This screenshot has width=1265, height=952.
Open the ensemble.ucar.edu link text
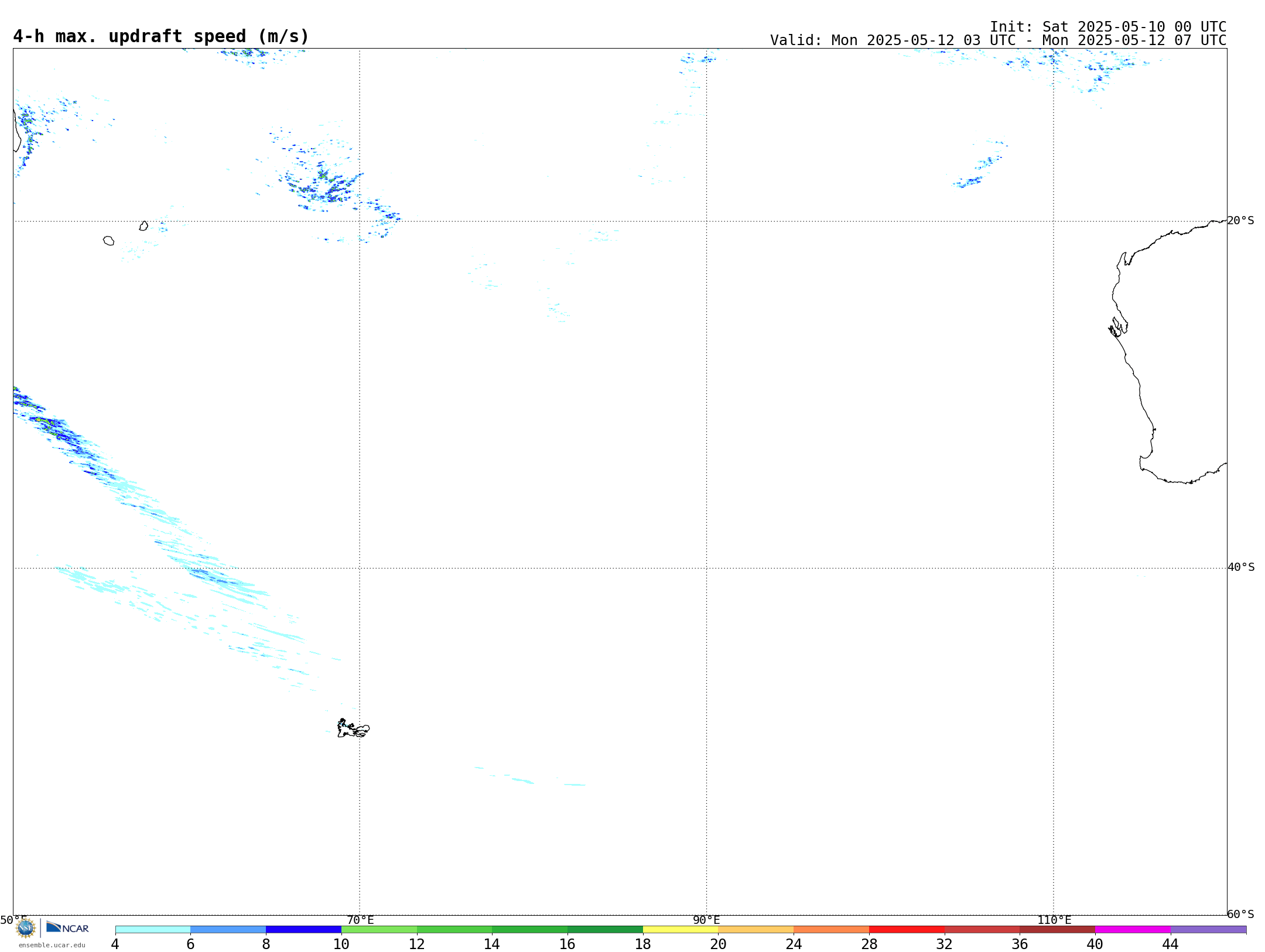tap(52, 945)
